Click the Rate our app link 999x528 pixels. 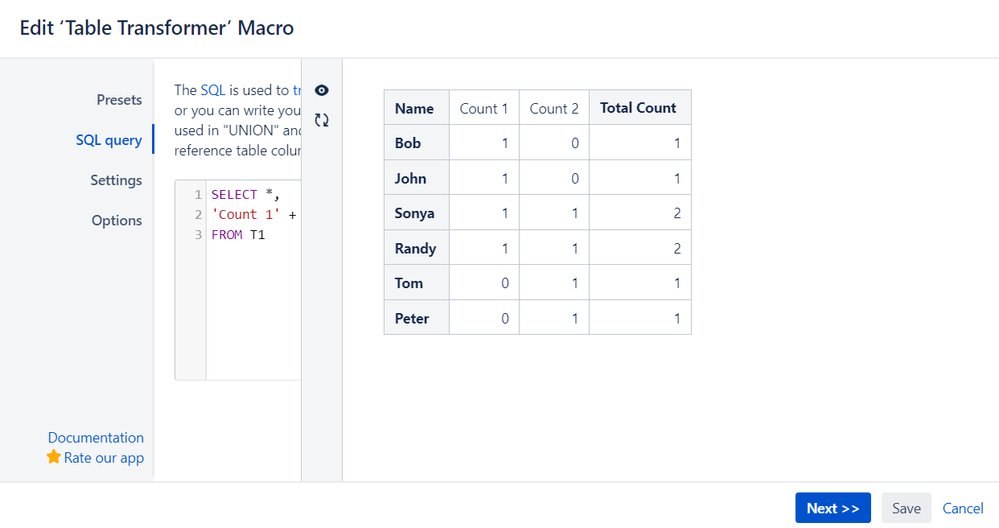point(104,458)
